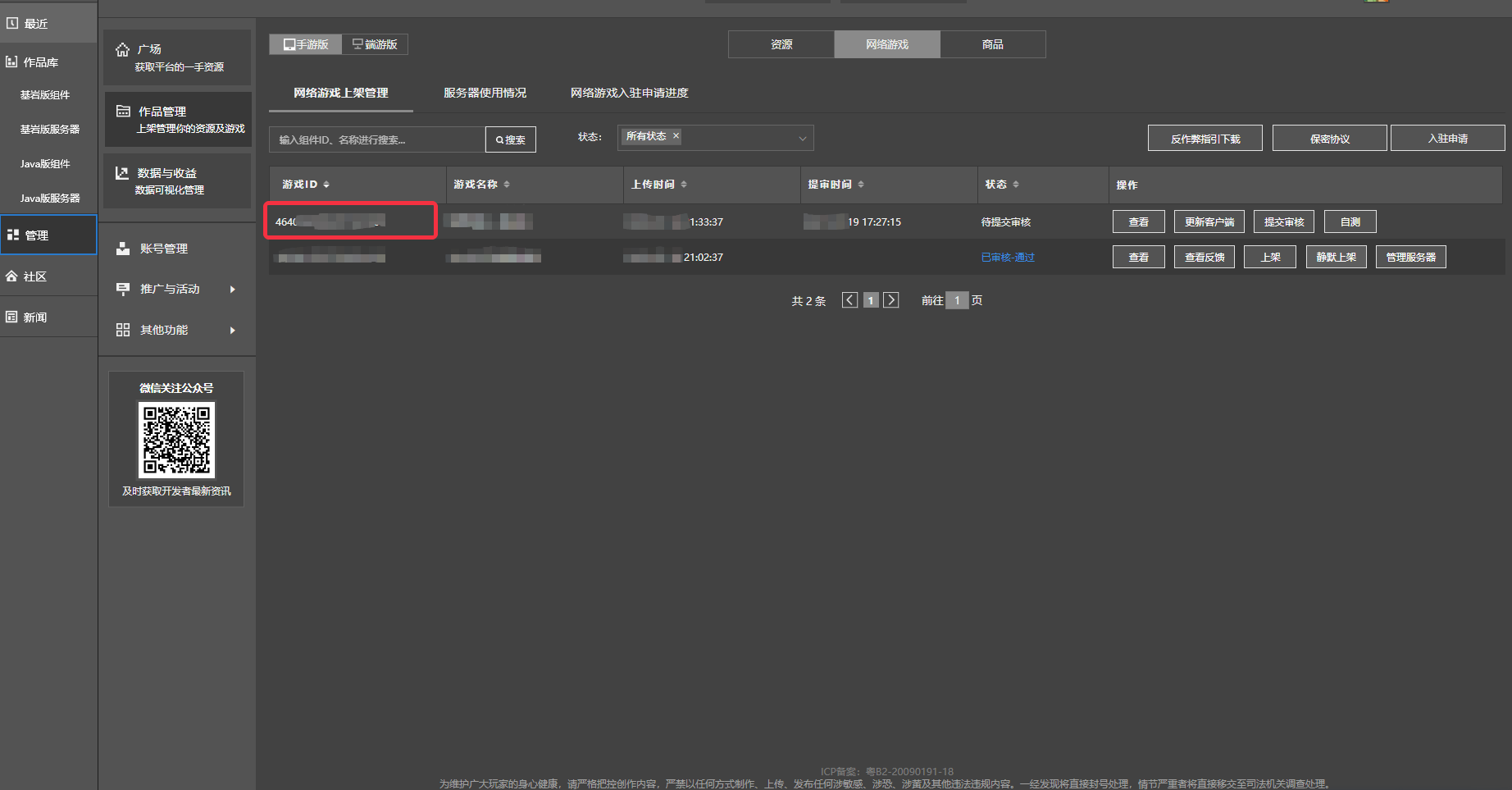Image resolution: width=1512 pixels, height=790 pixels.
Task: Click the 待提交审核 status text
Action: pos(1006,222)
